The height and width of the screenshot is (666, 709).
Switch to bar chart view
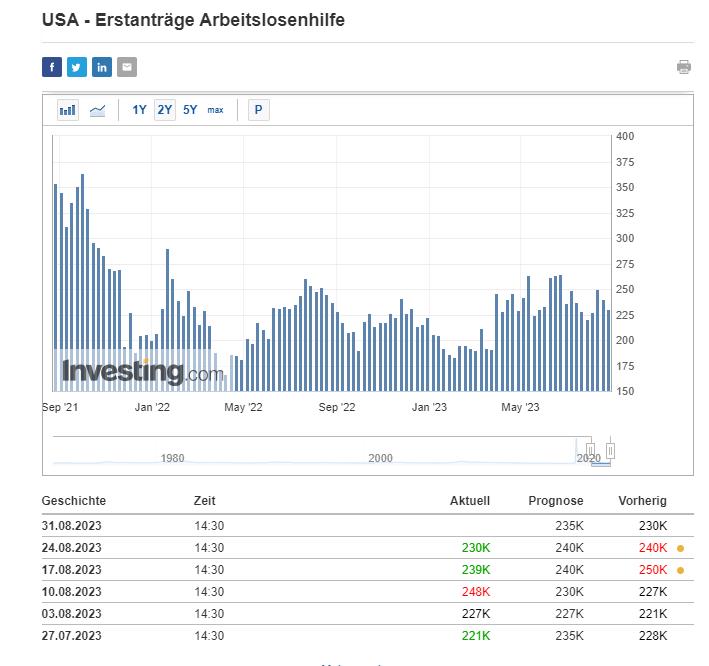68,110
